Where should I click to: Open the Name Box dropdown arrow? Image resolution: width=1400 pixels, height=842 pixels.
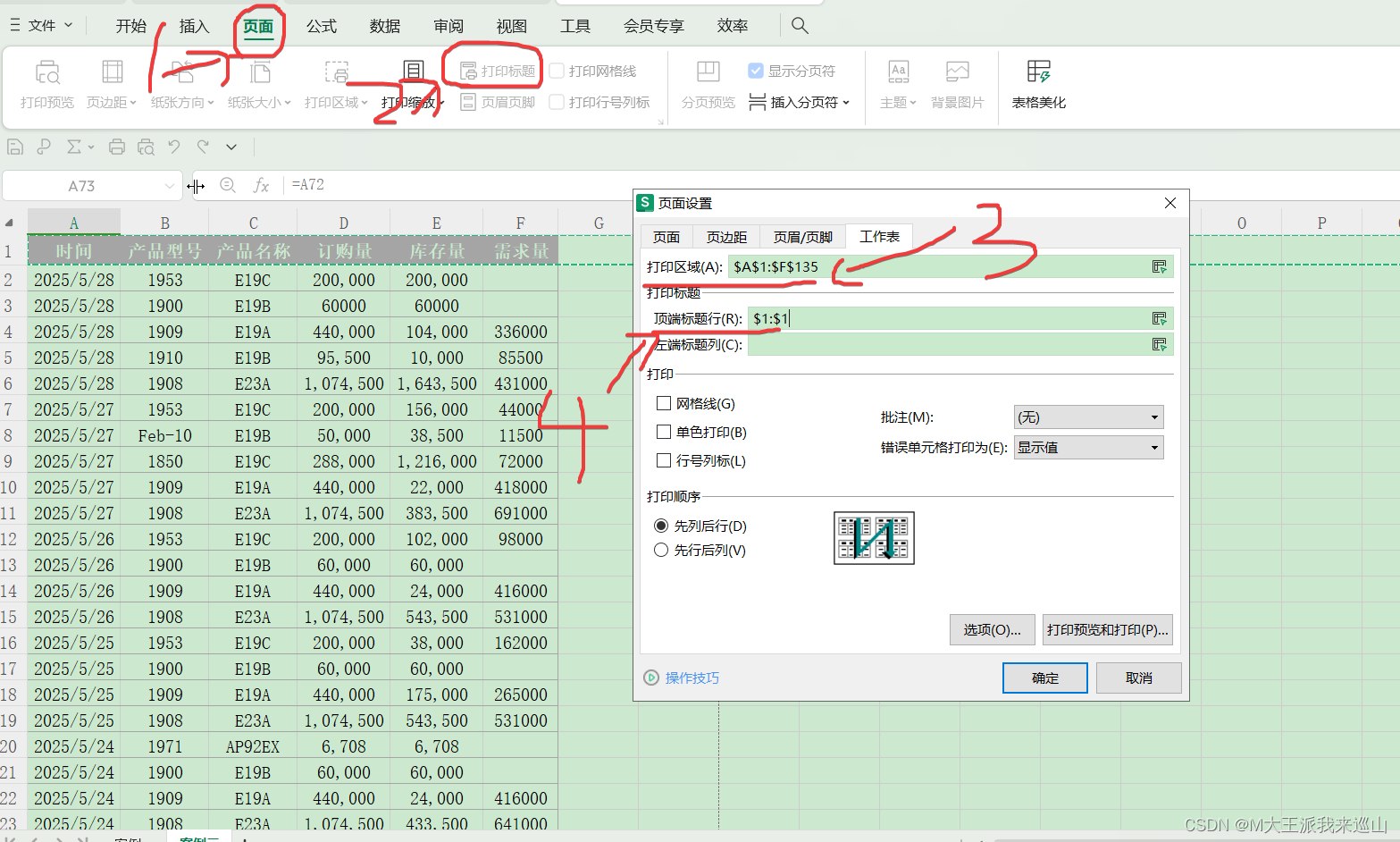(x=170, y=186)
